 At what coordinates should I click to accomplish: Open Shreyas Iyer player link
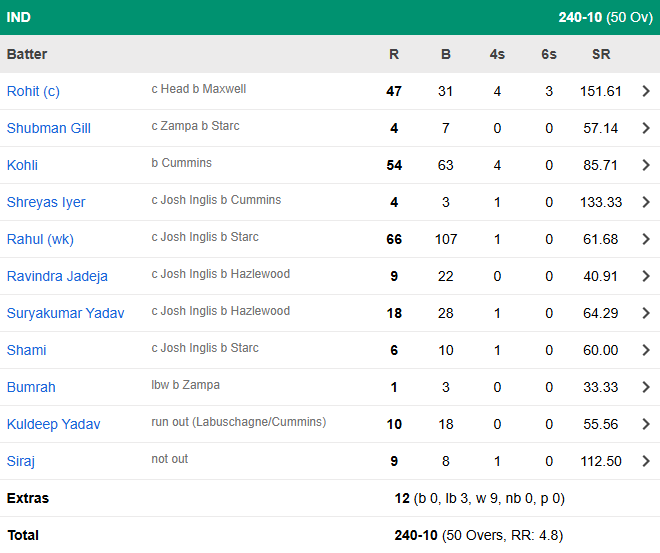pyautogui.click(x=46, y=202)
